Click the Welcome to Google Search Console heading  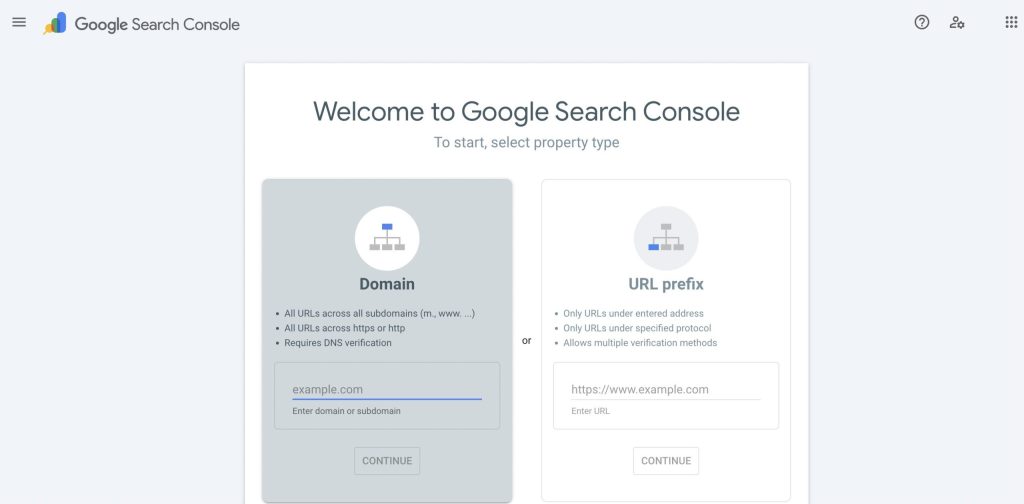click(x=526, y=110)
